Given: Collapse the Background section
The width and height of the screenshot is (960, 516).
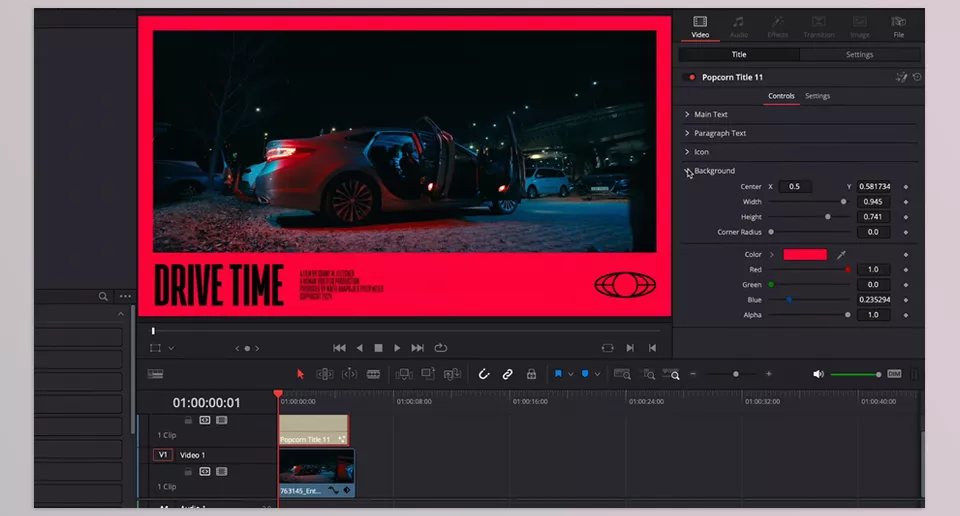Looking at the screenshot, I should (687, 171).
